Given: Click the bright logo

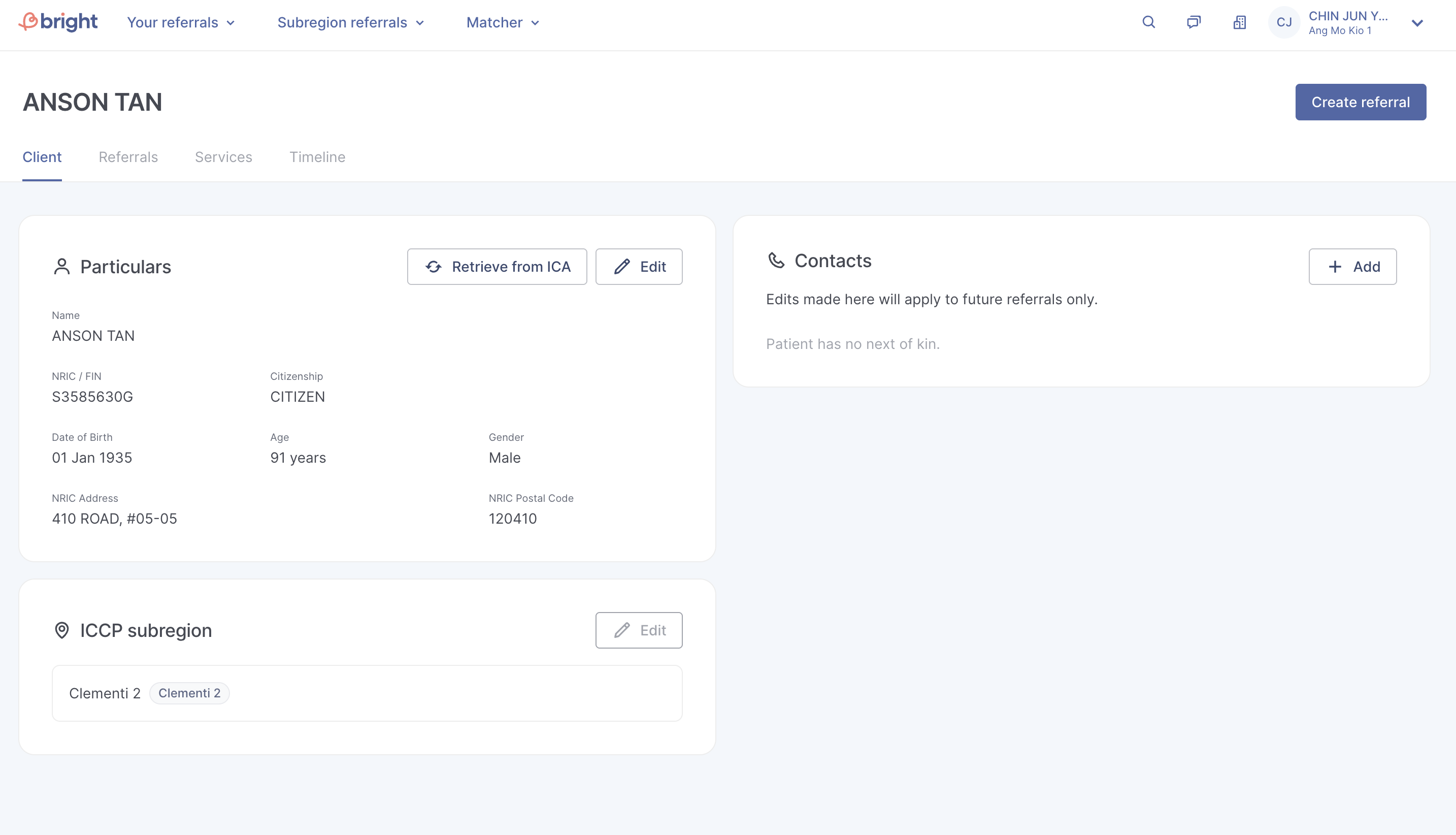Looking at the screenshot, I should [x=58, y=22].
